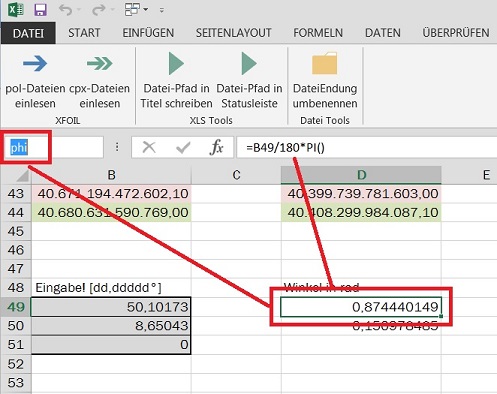Switch to the DATEN tab
The width and height of the screenshot is (497, 394).
pos(383,33)
